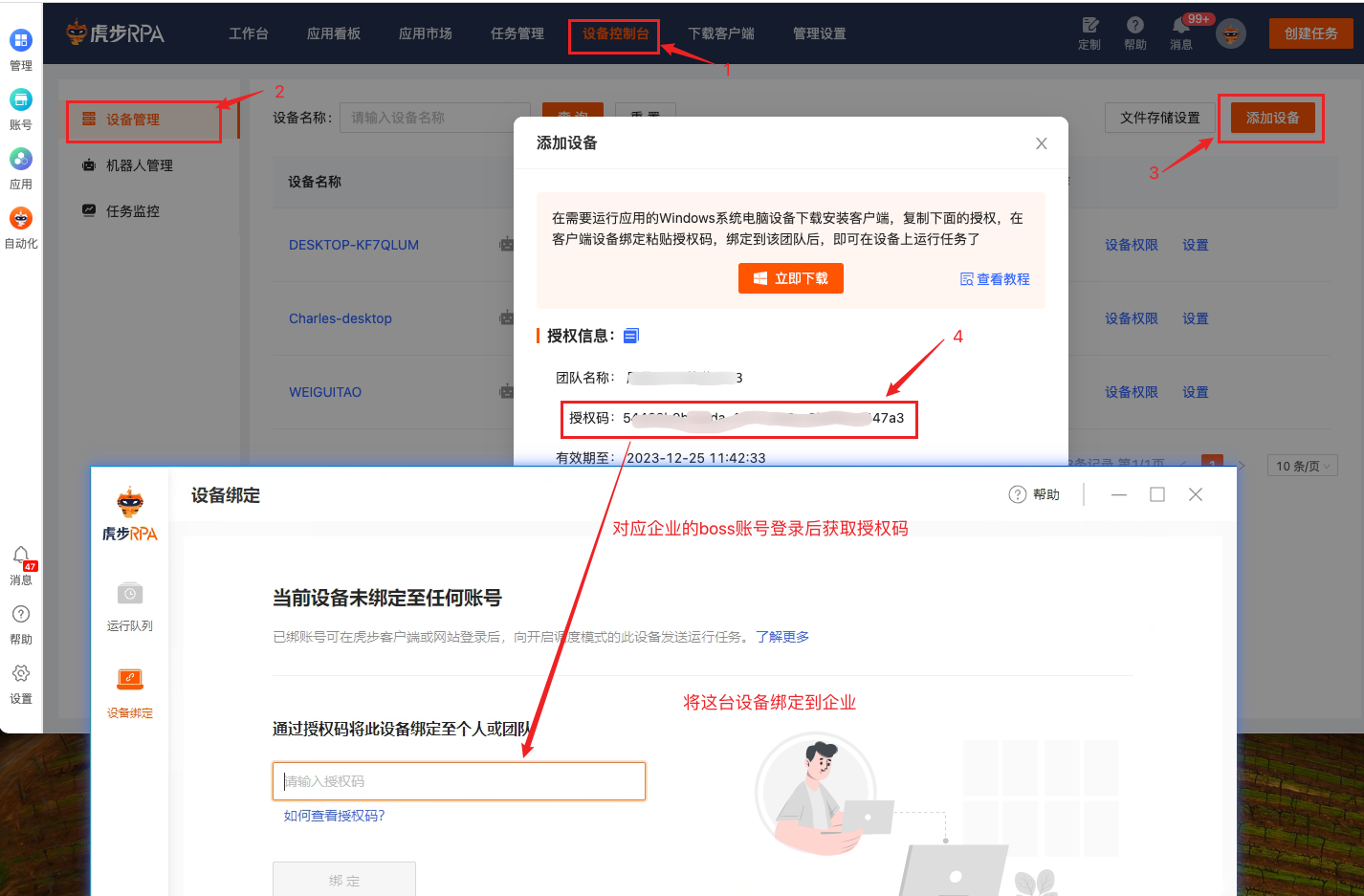The height and width of the screenshot is (896, 1364).
Task: Select 任务监控 in side menu
Action: point(133,211)
